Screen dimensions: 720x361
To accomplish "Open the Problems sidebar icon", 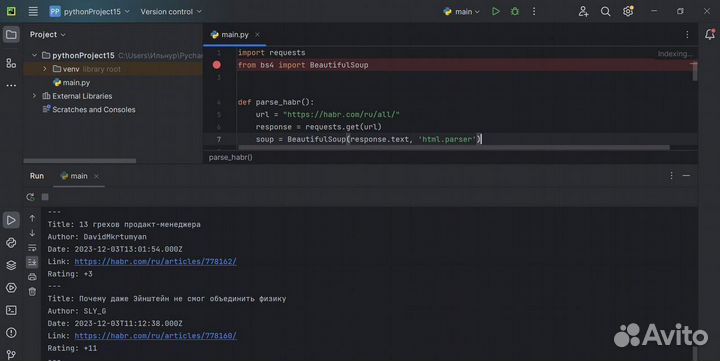I will 11,333.
